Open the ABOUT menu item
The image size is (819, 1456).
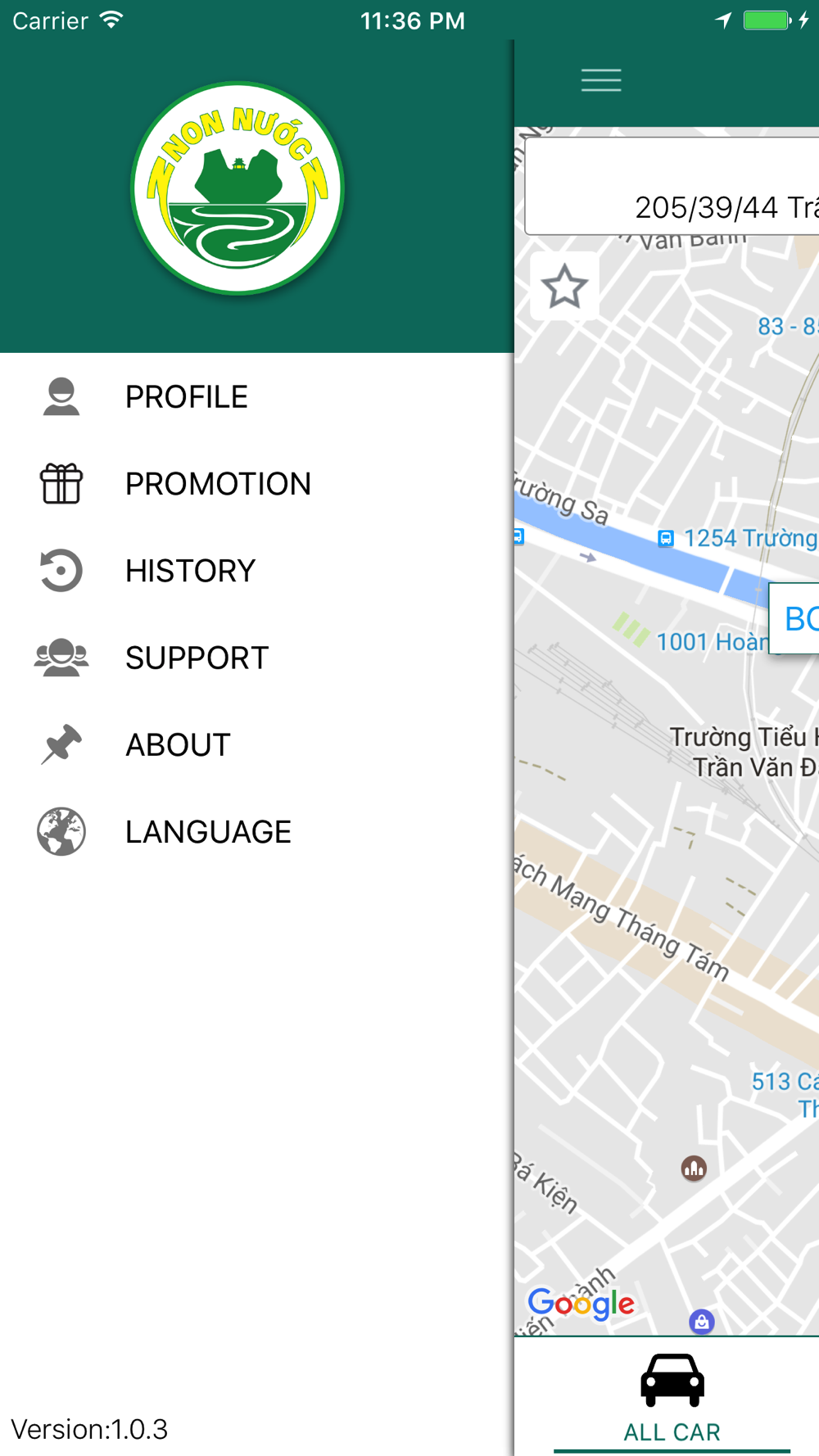click(x=257, y=744)
